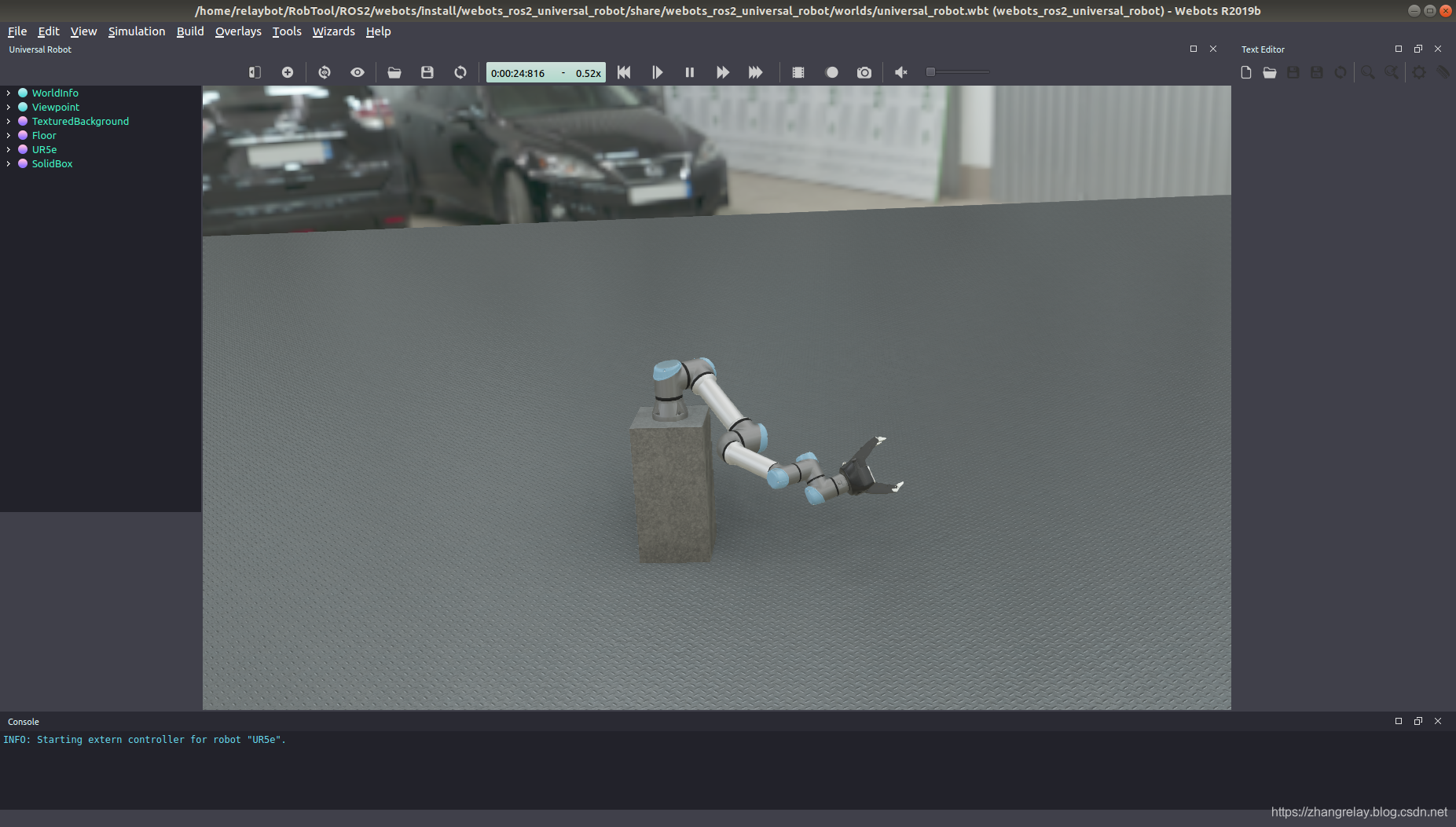Expand the TexturedBackground node
This screenshot has height=827, width=1456.
(8, 121)
